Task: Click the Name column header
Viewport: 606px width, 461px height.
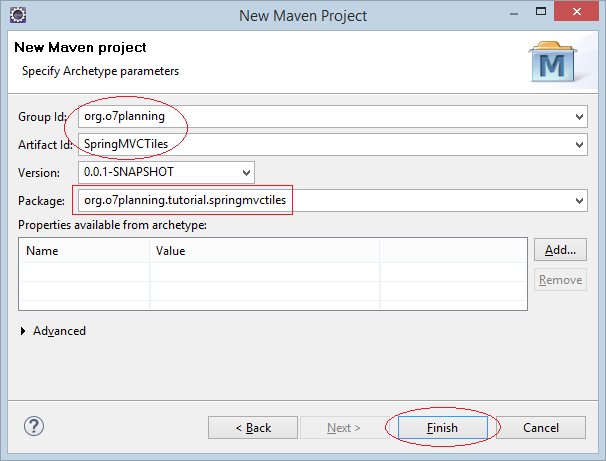Action: (84, 251)
